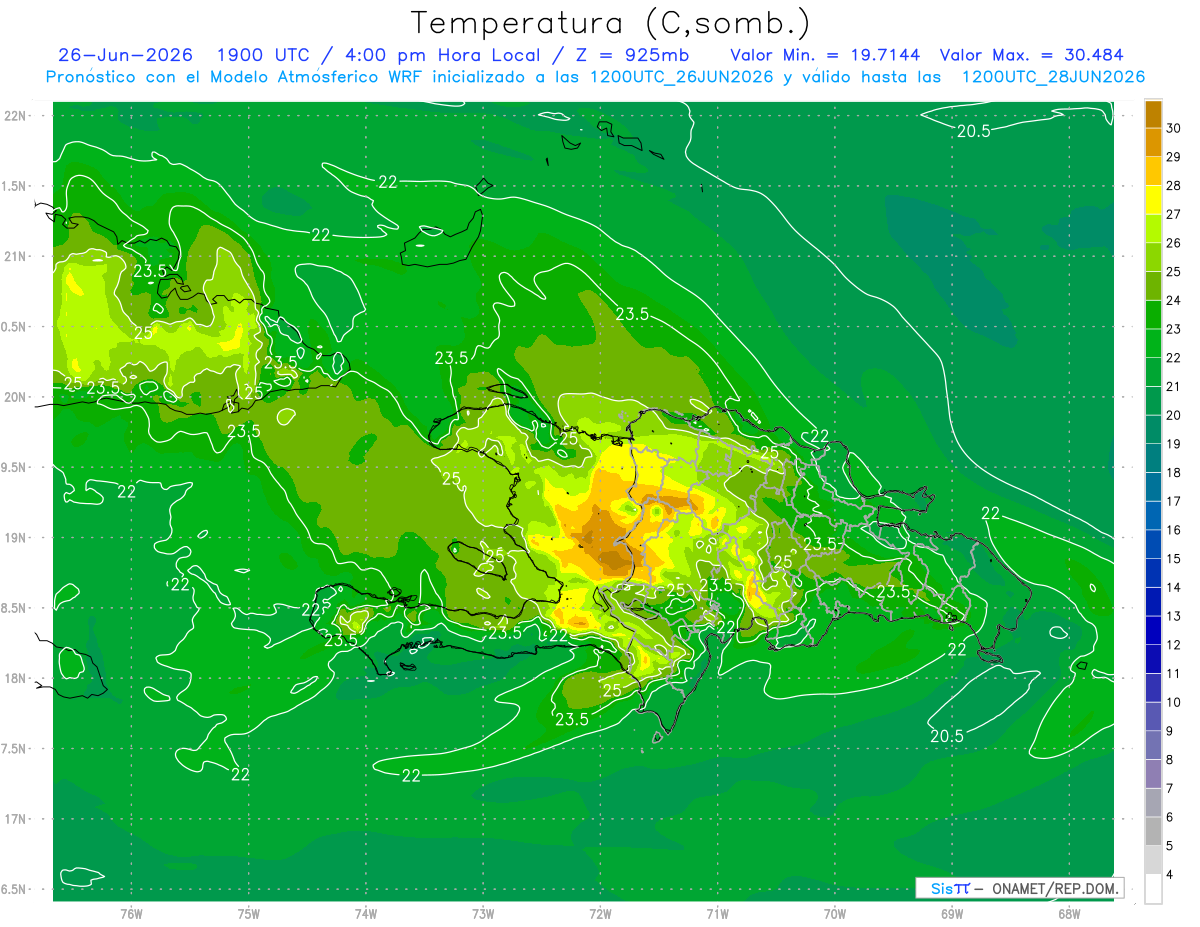Click the 21N latitude axis label
This screenshot has height=927, width=1200.
pyautogui.click(x=17, y=256)
